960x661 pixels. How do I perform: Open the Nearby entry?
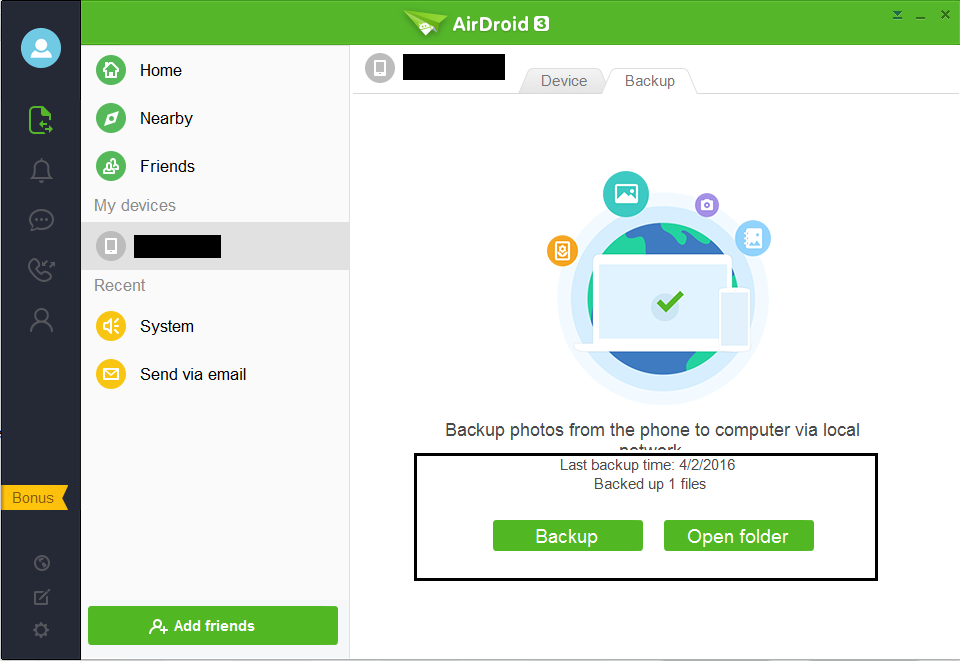click(166, 118)
